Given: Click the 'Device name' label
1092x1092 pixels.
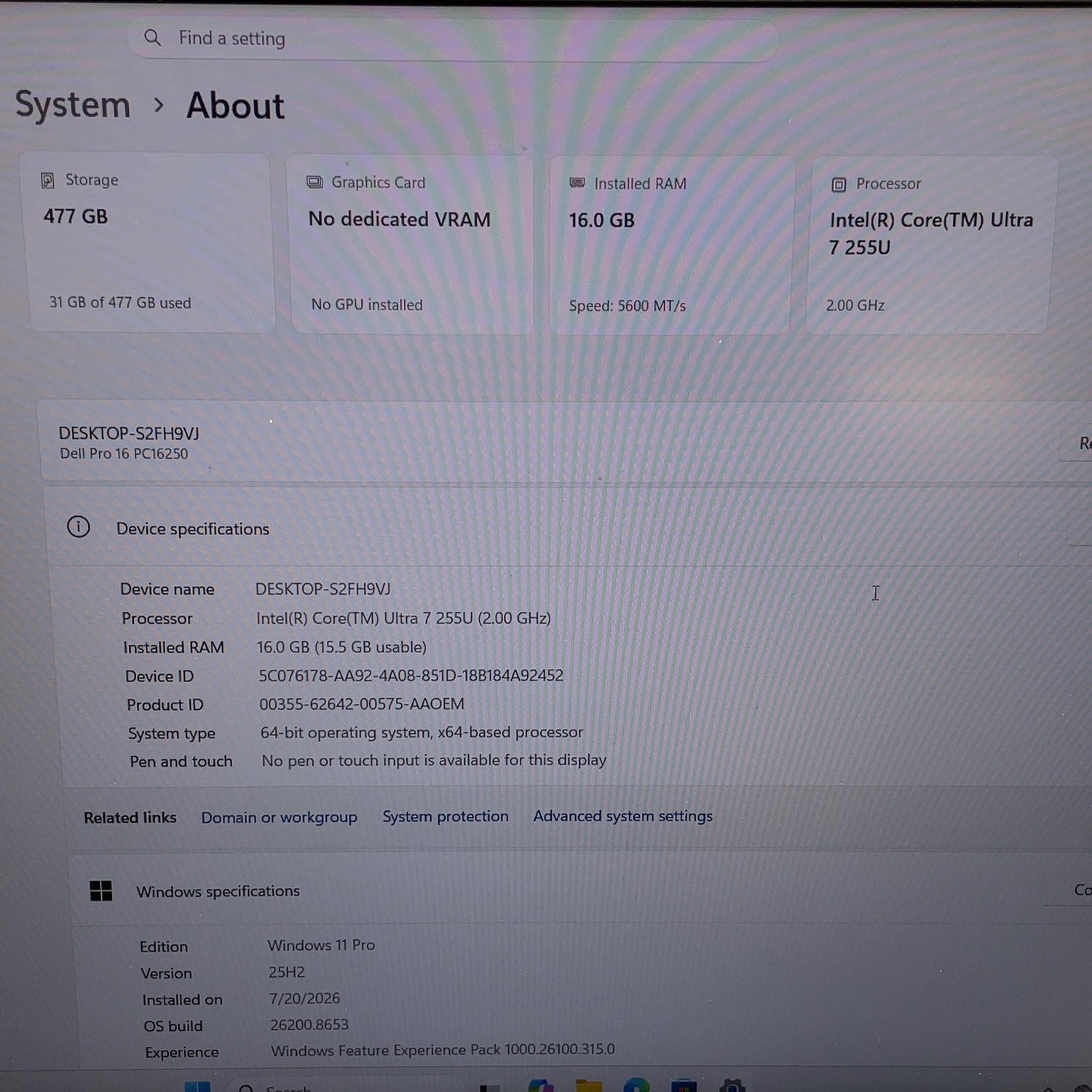Looking at the screenshot, I should coord(167,589).
